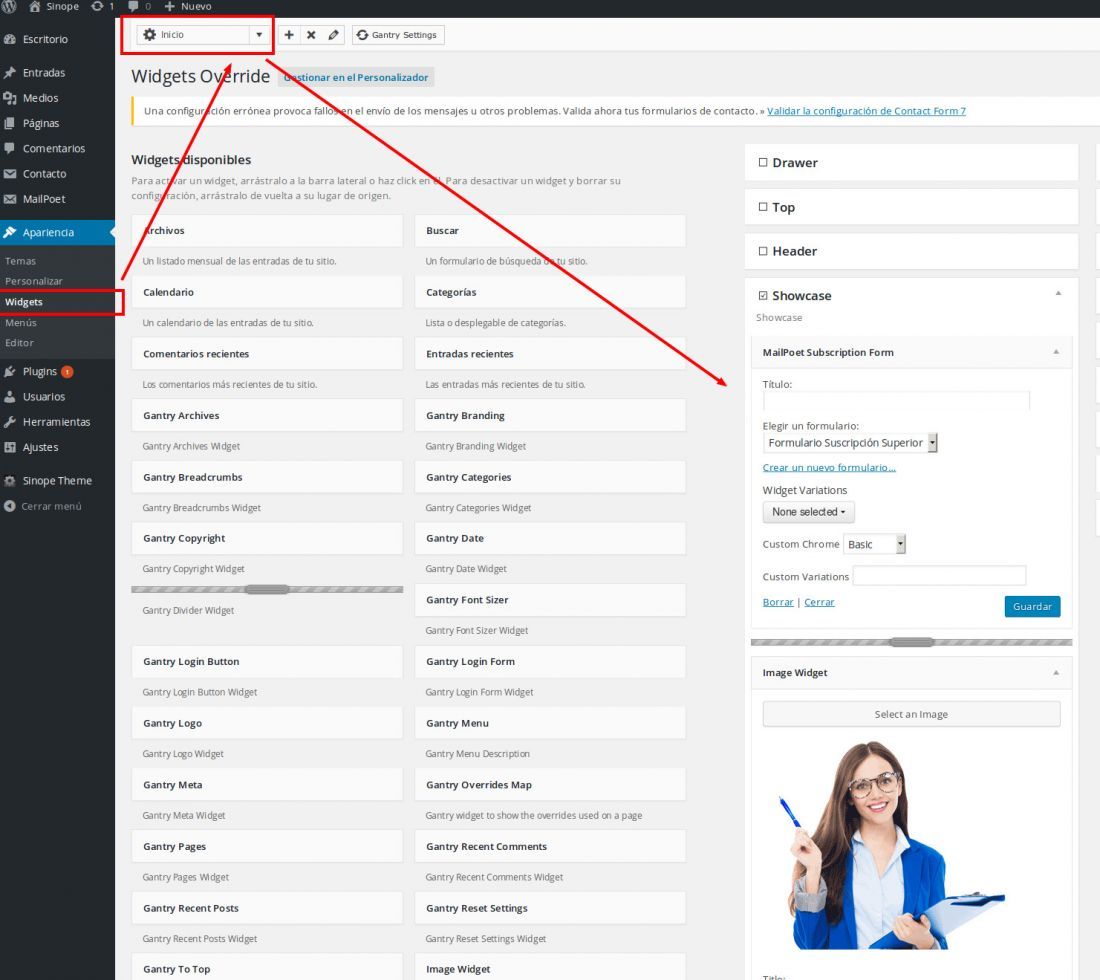Click the Sinope Theme gear icon
This screenshot has height=980, width=1100.
10,481
